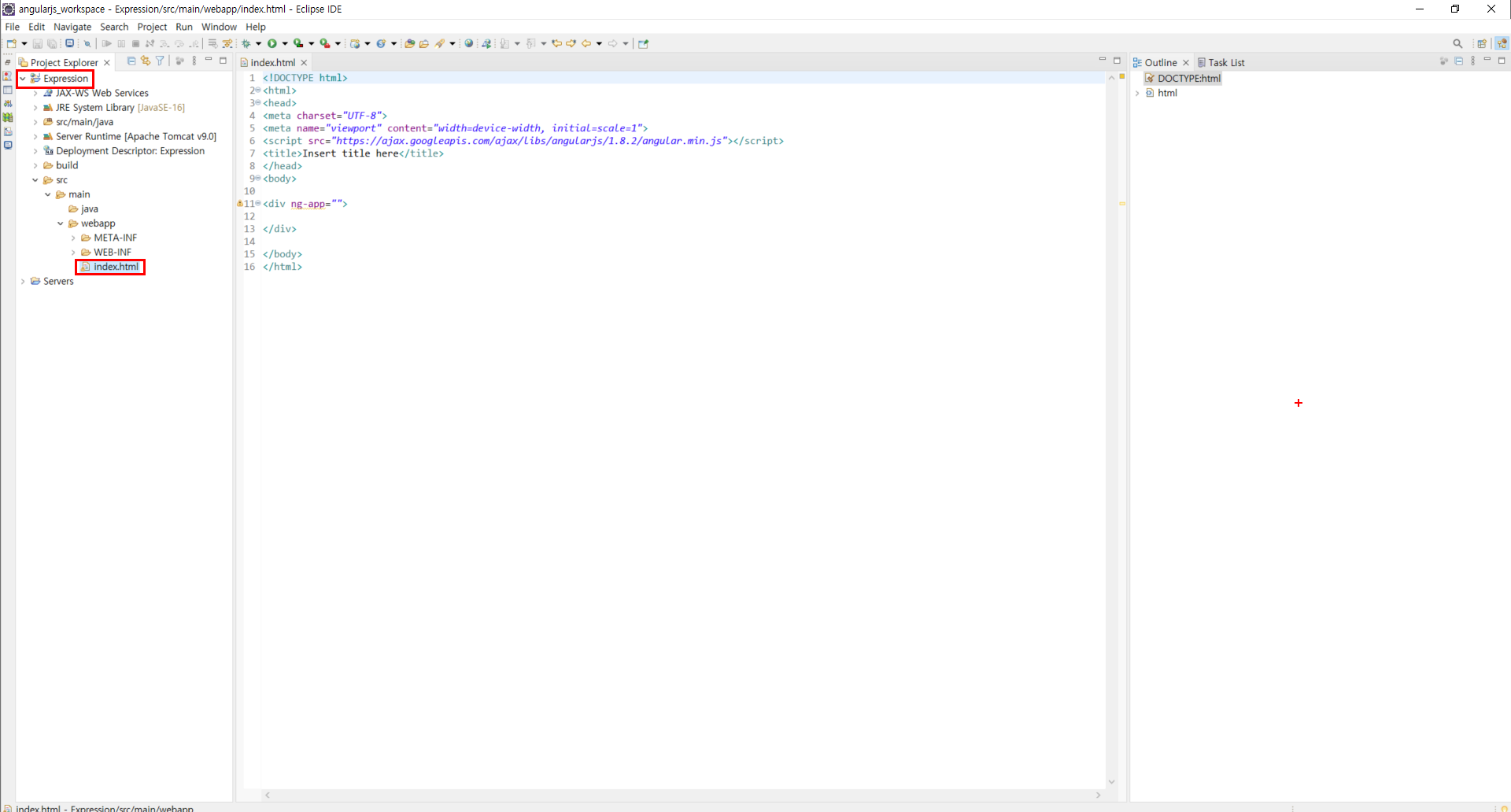Image resolution: width=1511 pixels, height=812 pixels.
Task: Expand html node in Outline
Action: tap(1137, 94)
